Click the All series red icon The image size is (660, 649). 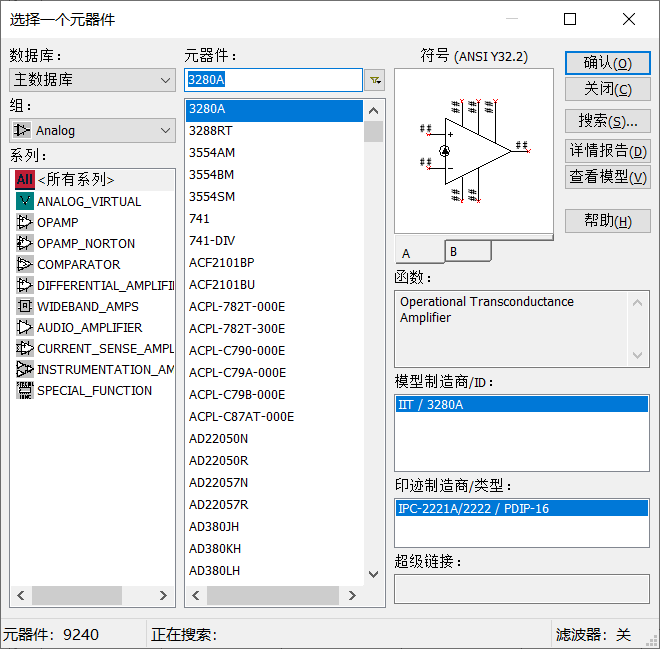tap(25, 180)
